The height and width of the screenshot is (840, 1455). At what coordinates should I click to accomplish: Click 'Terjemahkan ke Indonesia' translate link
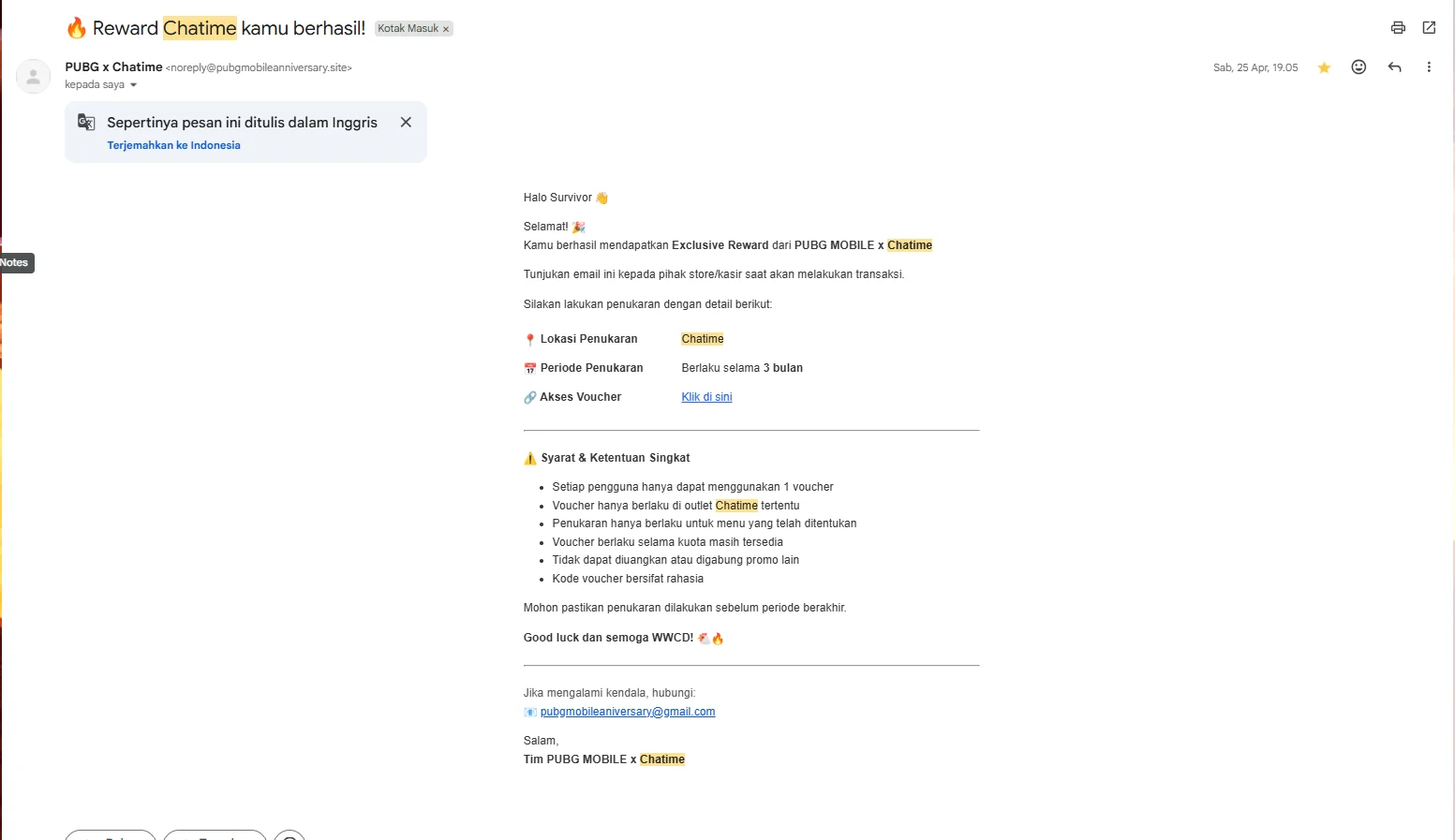(x=173, y=145)
